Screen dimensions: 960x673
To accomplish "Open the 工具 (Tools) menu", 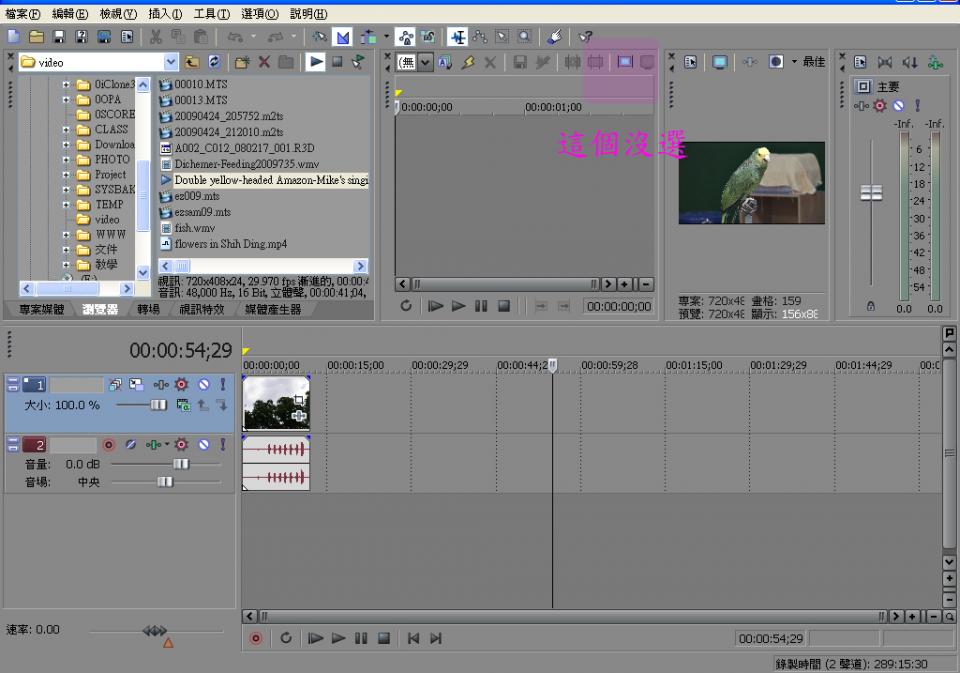I will pos(211,14).
